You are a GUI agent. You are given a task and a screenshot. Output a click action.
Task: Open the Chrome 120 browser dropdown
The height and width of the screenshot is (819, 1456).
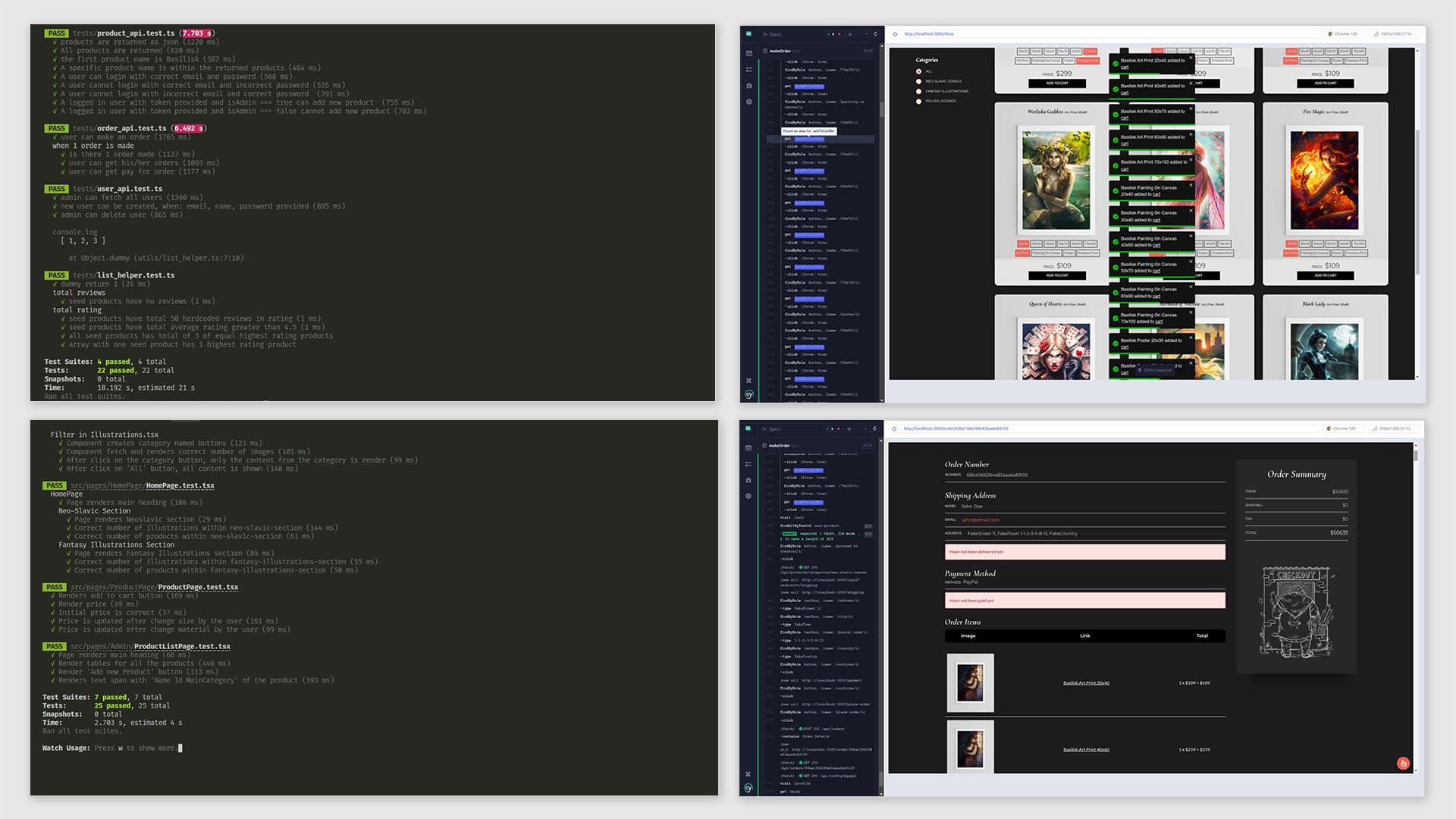(1344, 33)
